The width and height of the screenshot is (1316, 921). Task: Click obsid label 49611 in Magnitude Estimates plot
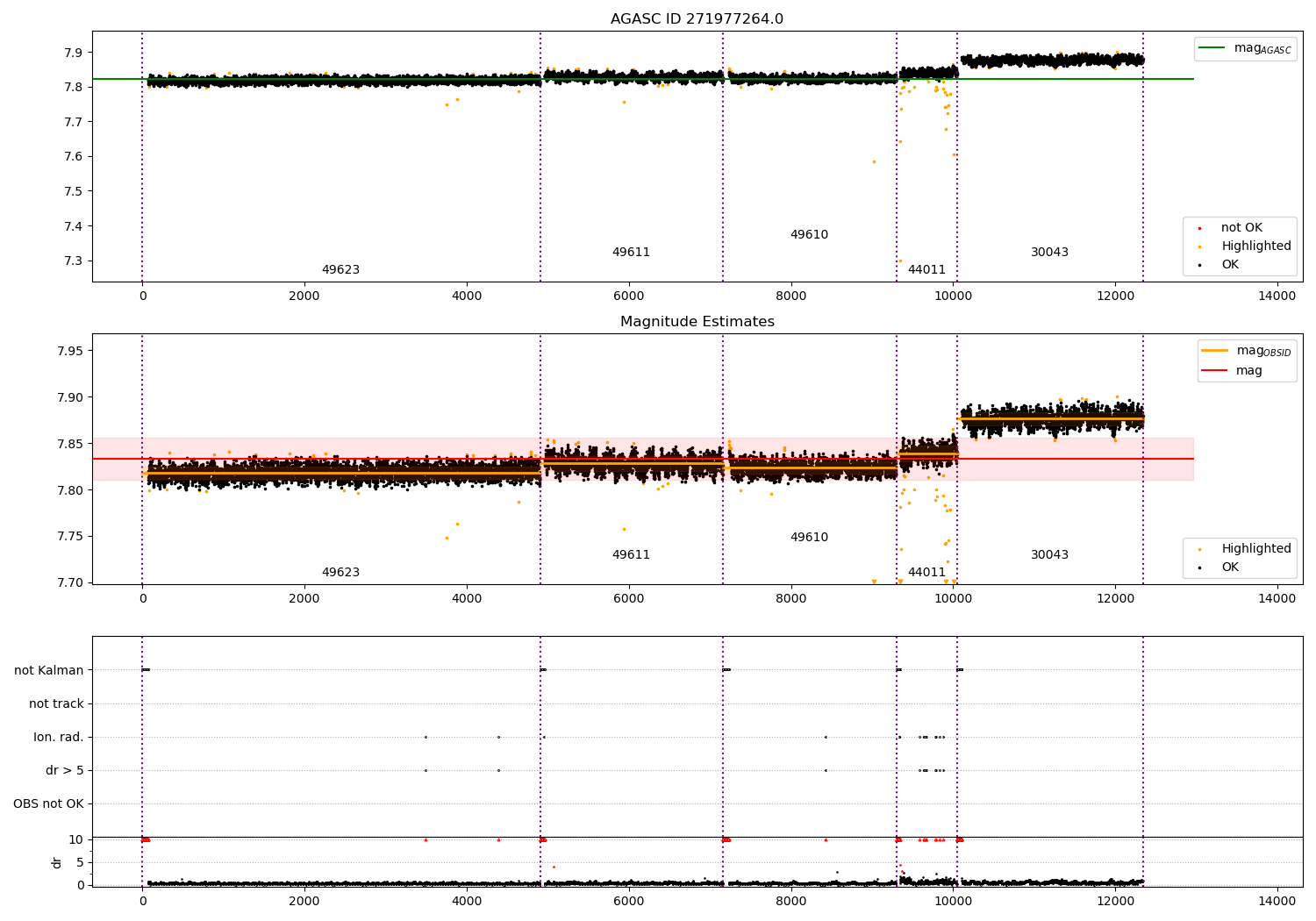click(631, 555)
